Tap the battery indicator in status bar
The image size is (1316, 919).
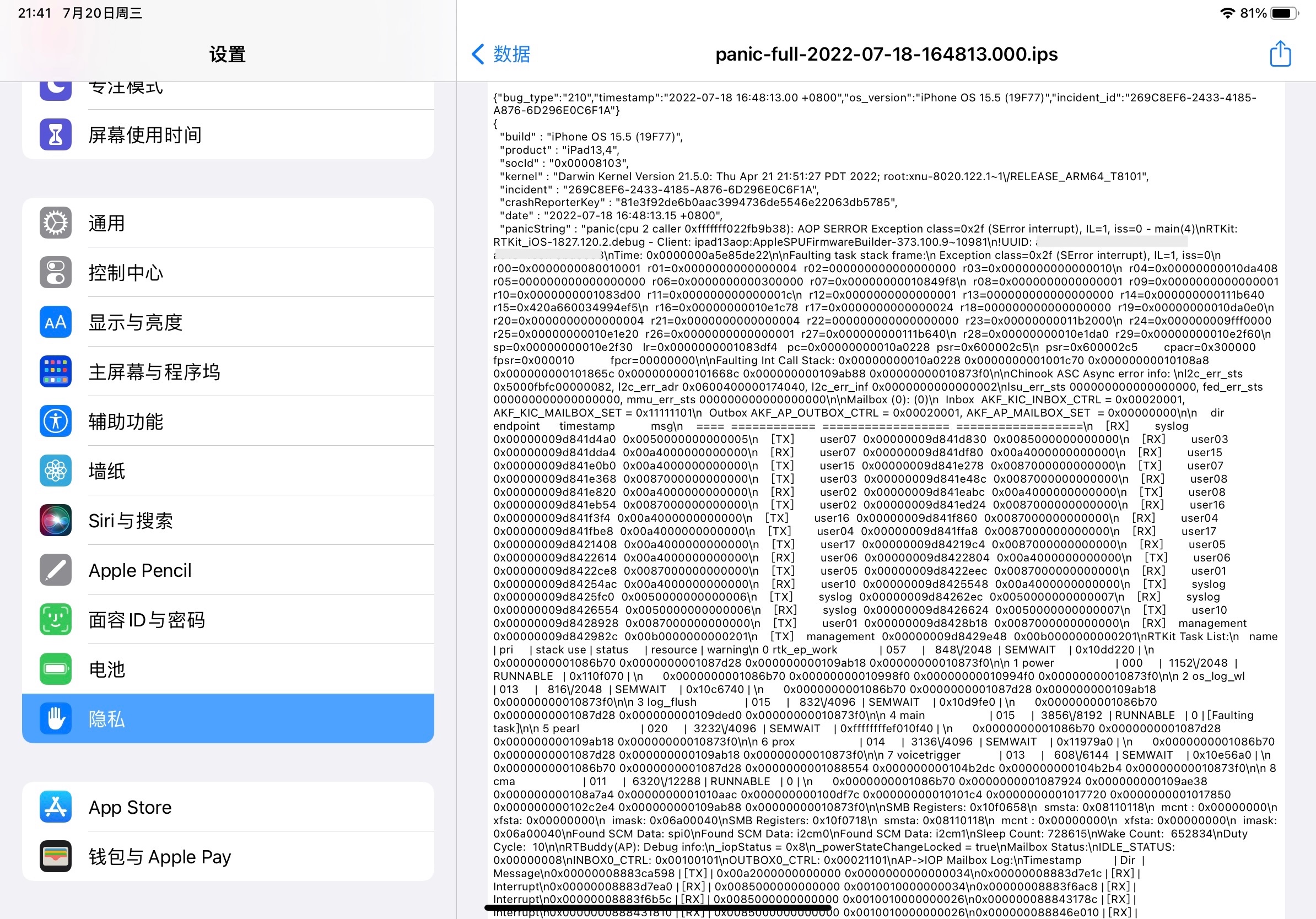click(x=1284, y=13)
